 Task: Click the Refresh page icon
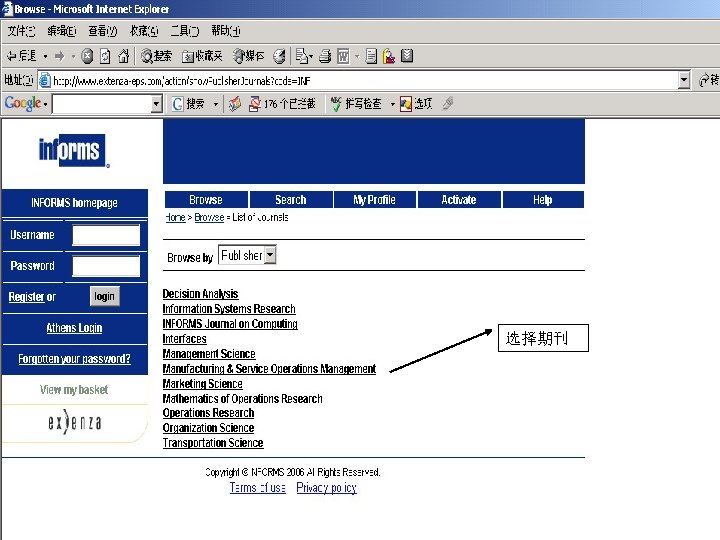click(105, 56)
